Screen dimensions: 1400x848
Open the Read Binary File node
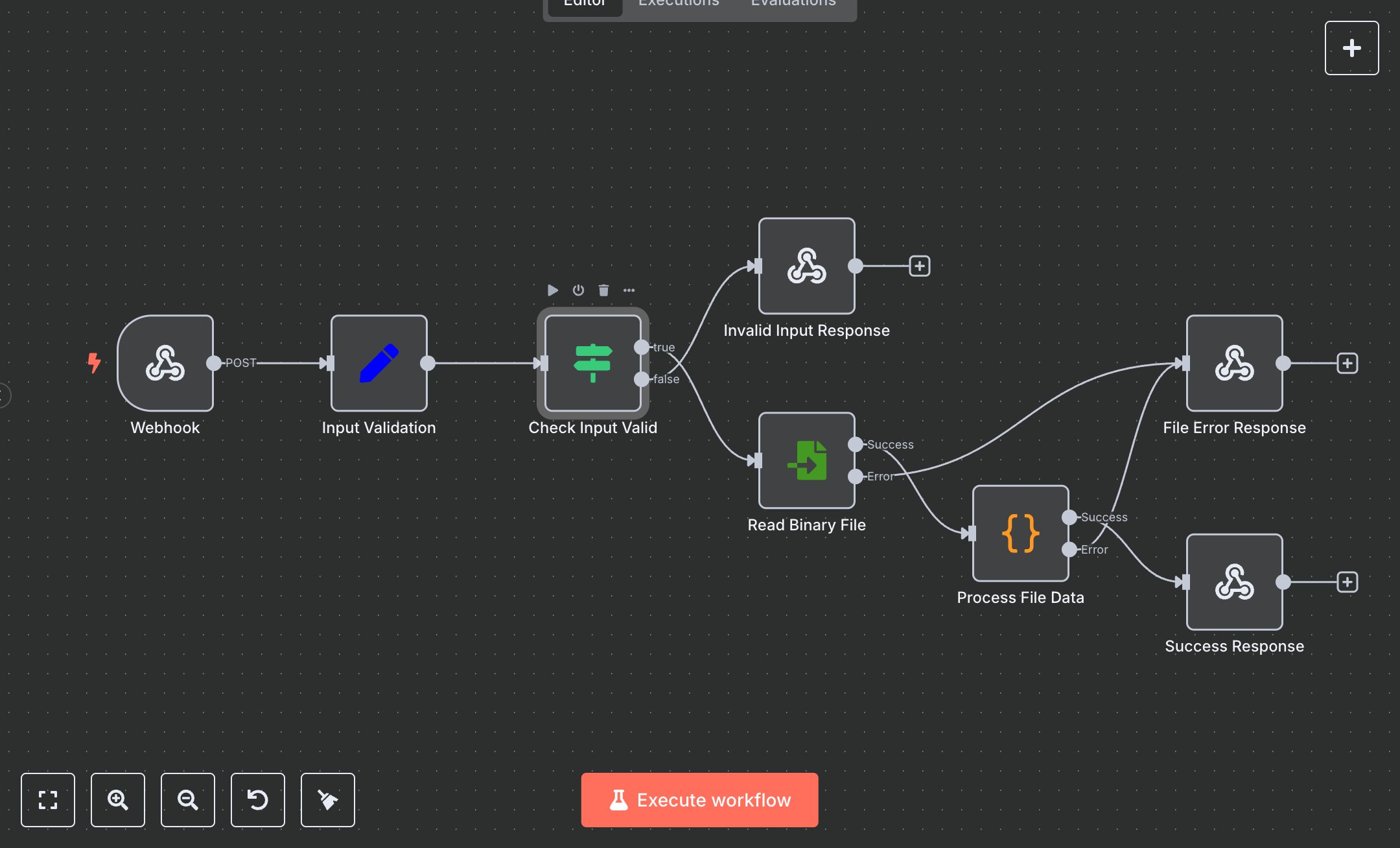pyautogui.click(x=806, y=462)
